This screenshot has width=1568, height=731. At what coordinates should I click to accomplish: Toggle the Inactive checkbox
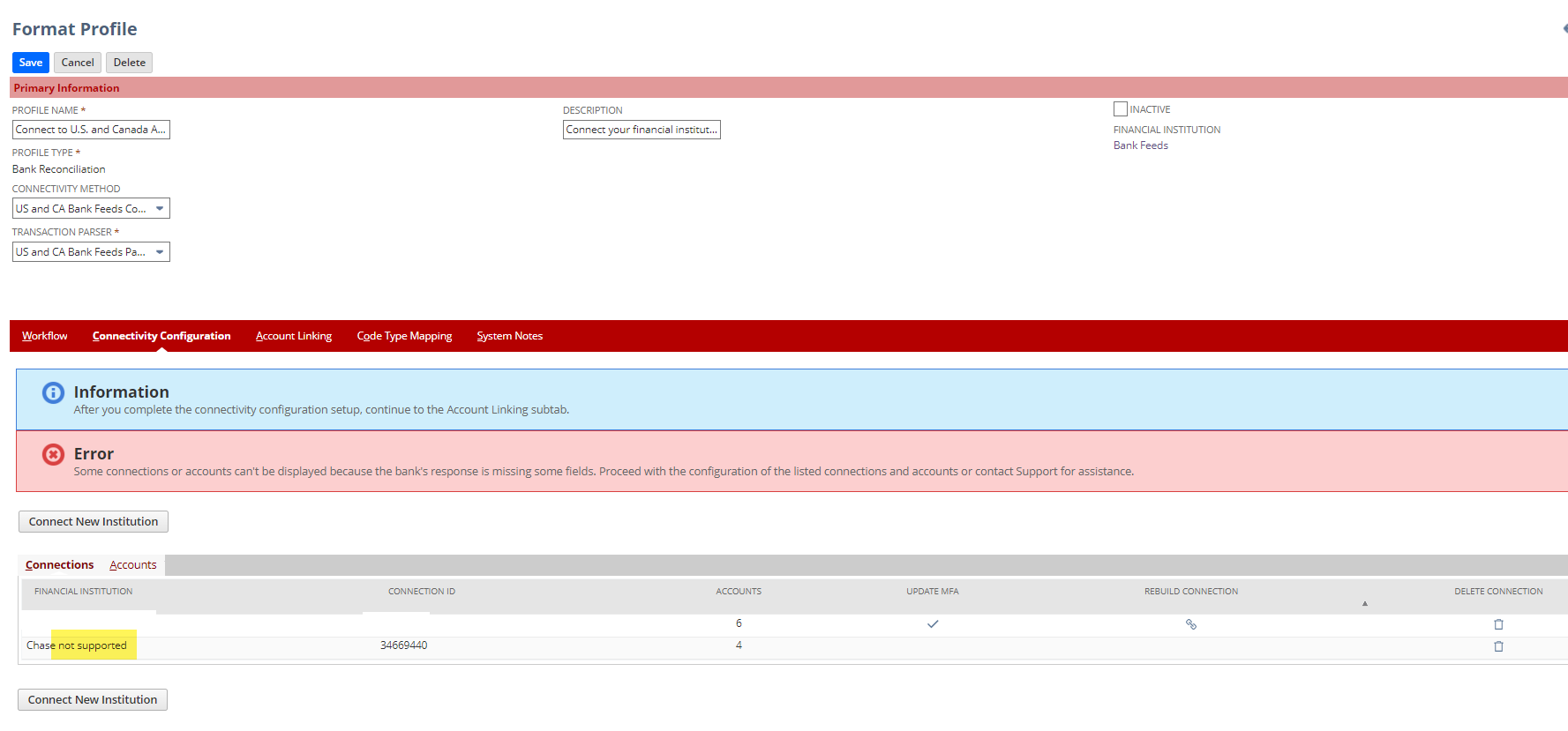[x=1120, y=109]
